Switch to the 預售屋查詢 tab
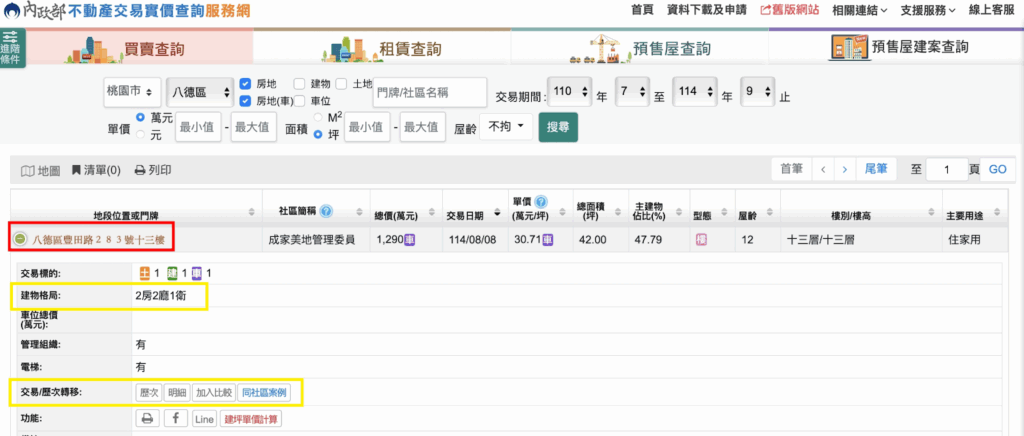1024x436 pixels. click(640, 48)
